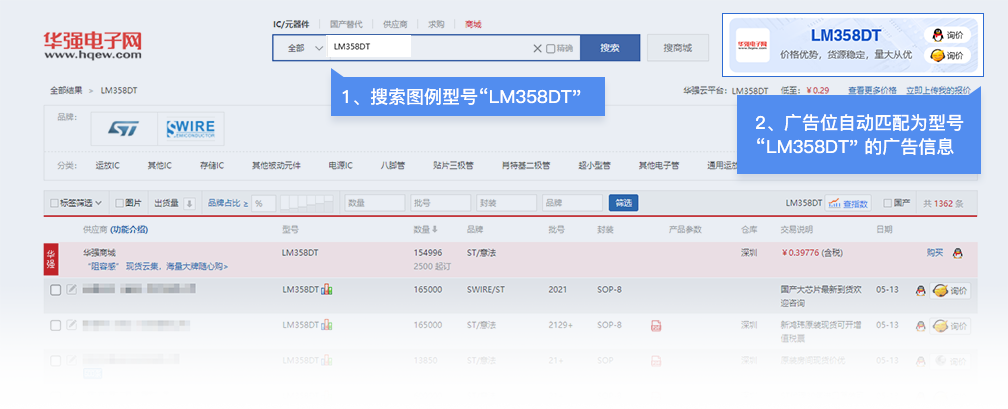Click the QQ penguin icon on the 华强商城 row

(x=958, y=253)
